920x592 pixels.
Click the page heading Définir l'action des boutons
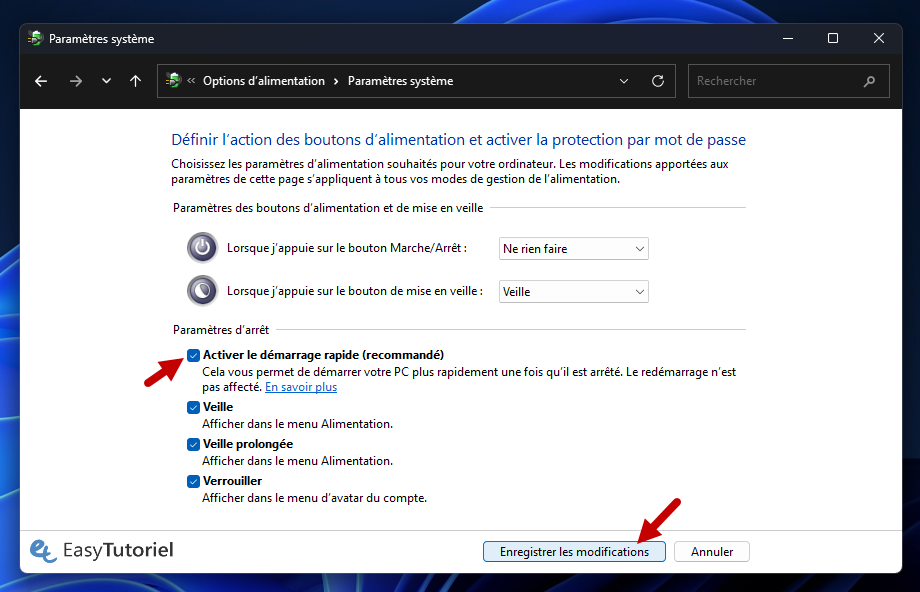pos(458,140)
